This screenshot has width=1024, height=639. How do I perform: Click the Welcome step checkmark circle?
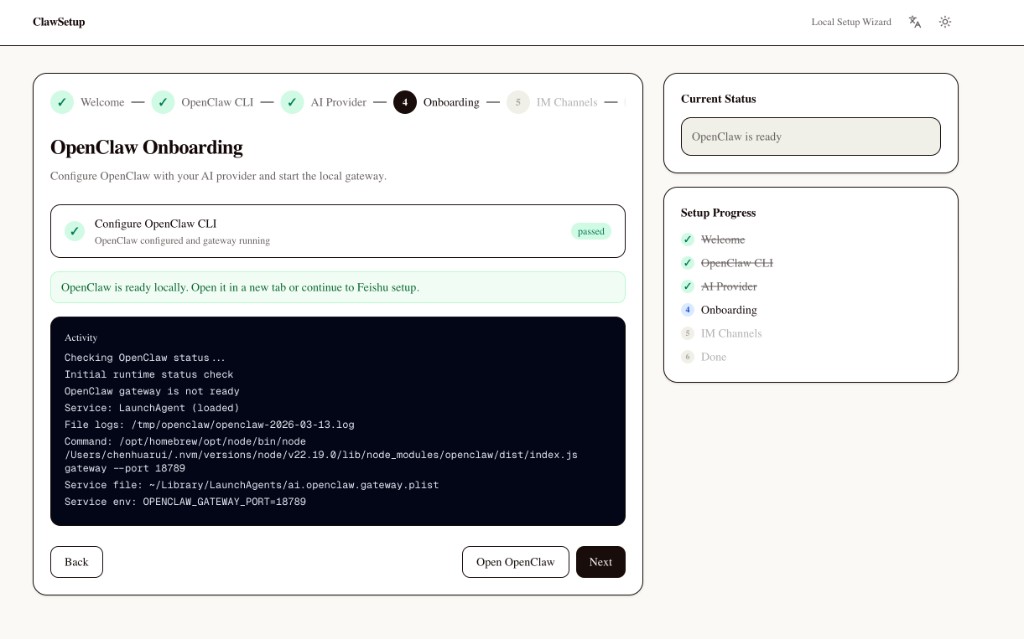[x=62, y=102]
